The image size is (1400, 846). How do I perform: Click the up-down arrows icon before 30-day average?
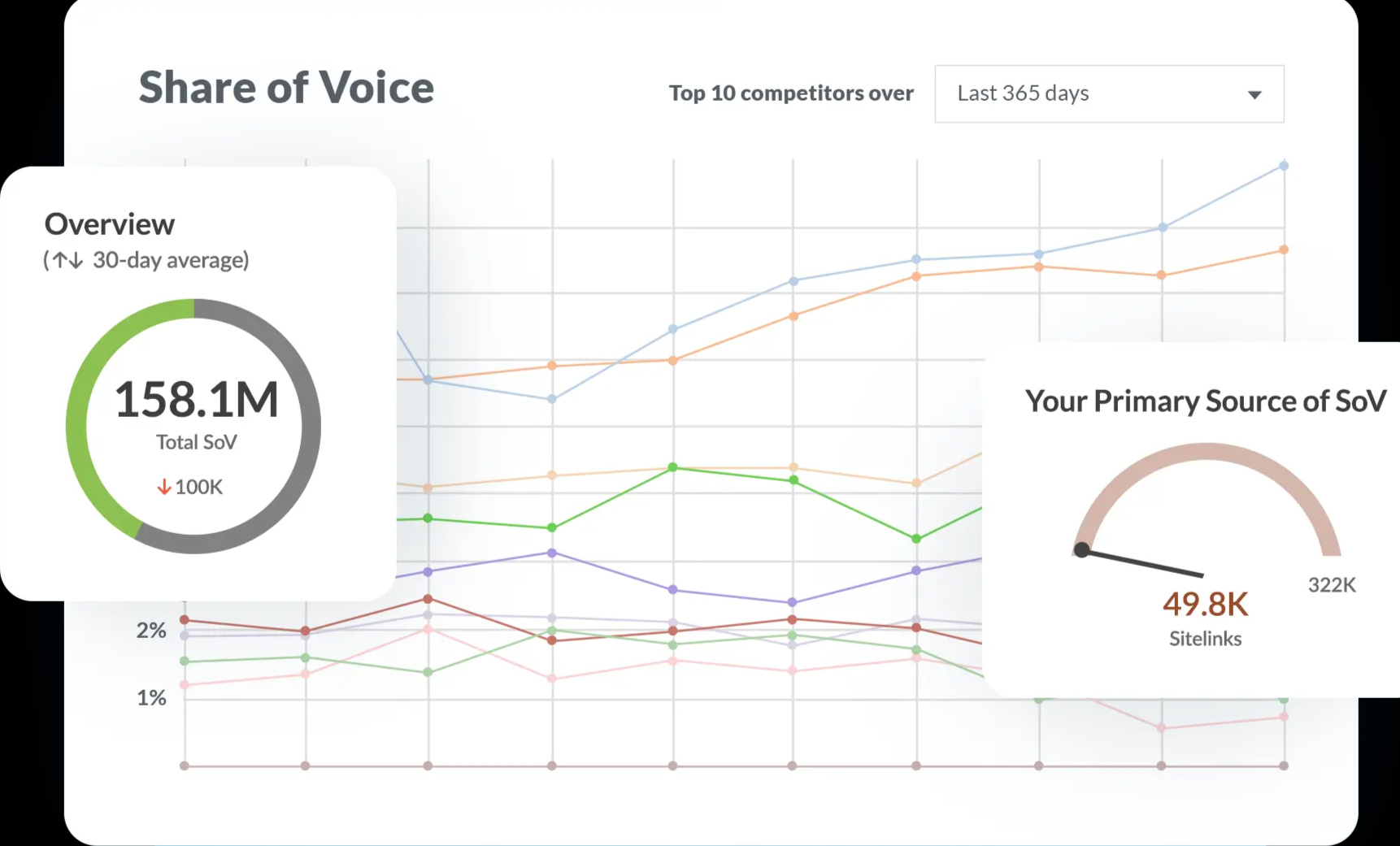click(68, 260)
